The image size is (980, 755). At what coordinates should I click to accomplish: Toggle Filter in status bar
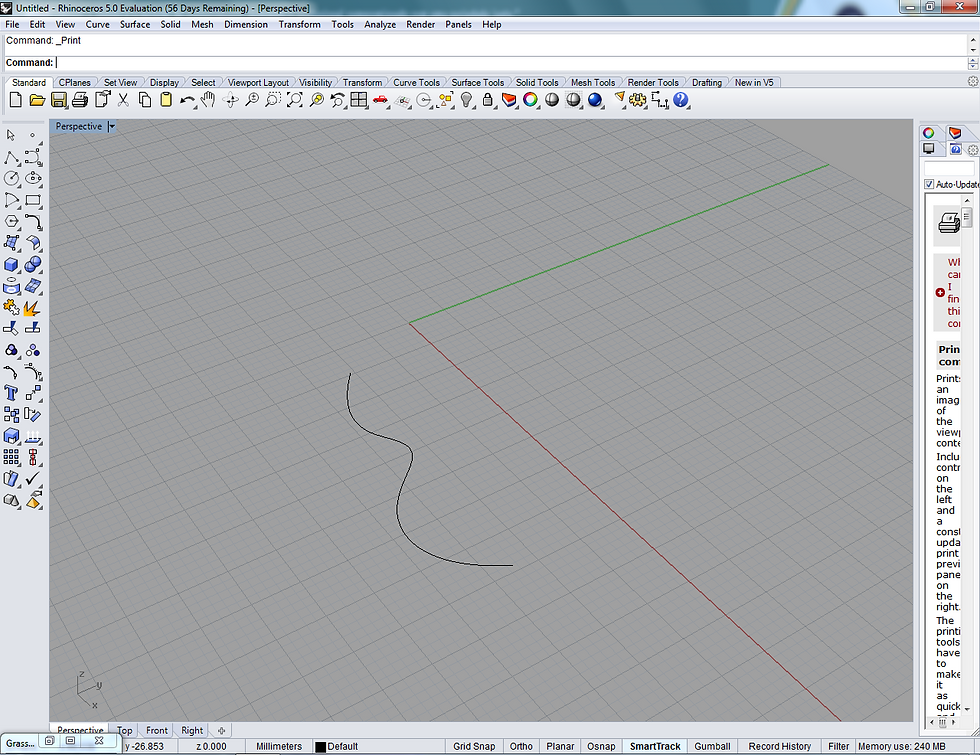tap(838, 746)
